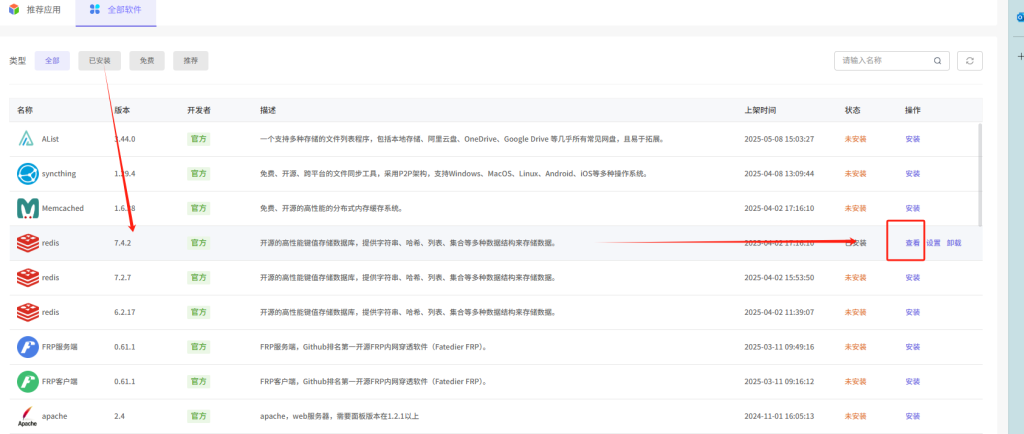Click the syncthing app icon

tap(27, 174)
